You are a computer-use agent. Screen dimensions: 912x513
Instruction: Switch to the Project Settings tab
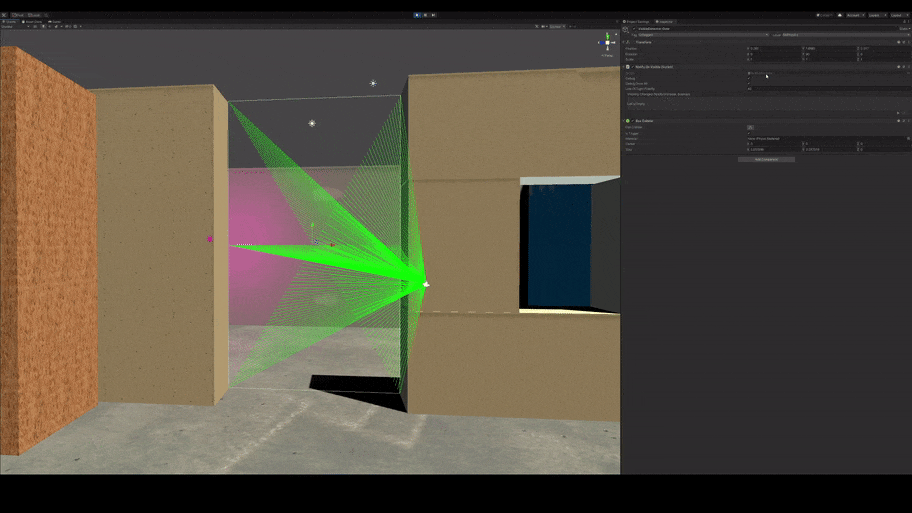click(x=636, y=22)
